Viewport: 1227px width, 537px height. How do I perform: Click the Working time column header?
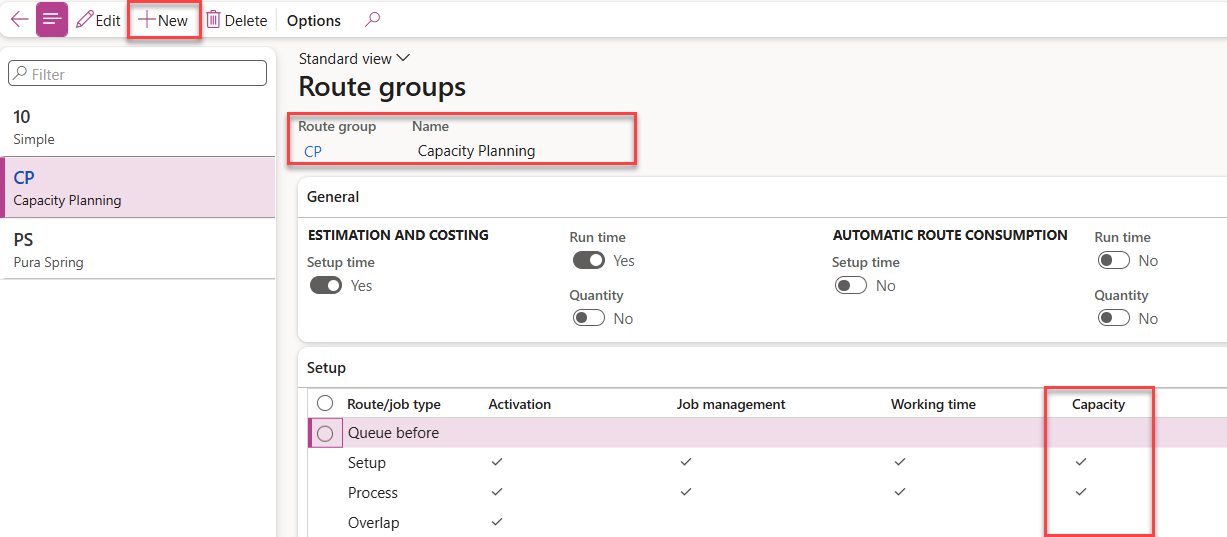(x=933, y=404)
